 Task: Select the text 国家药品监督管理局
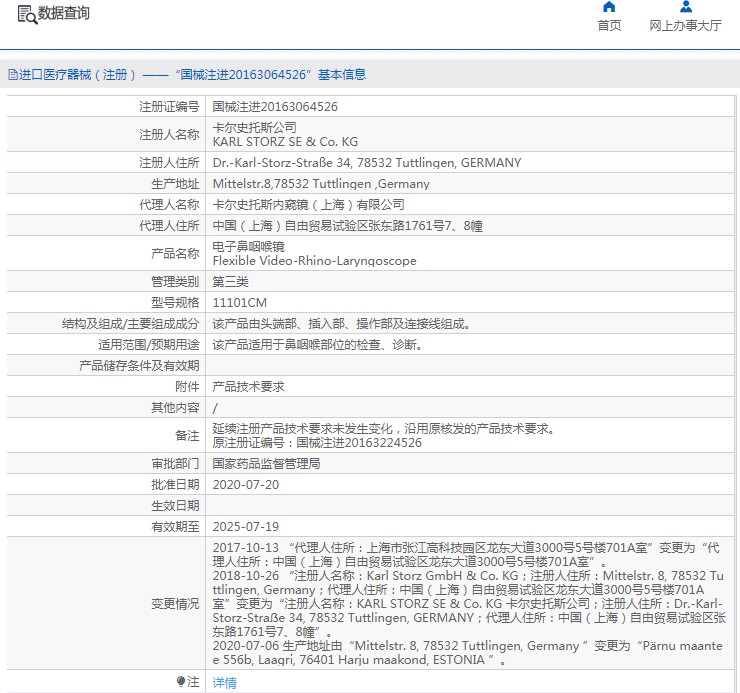tap(266, 464)
